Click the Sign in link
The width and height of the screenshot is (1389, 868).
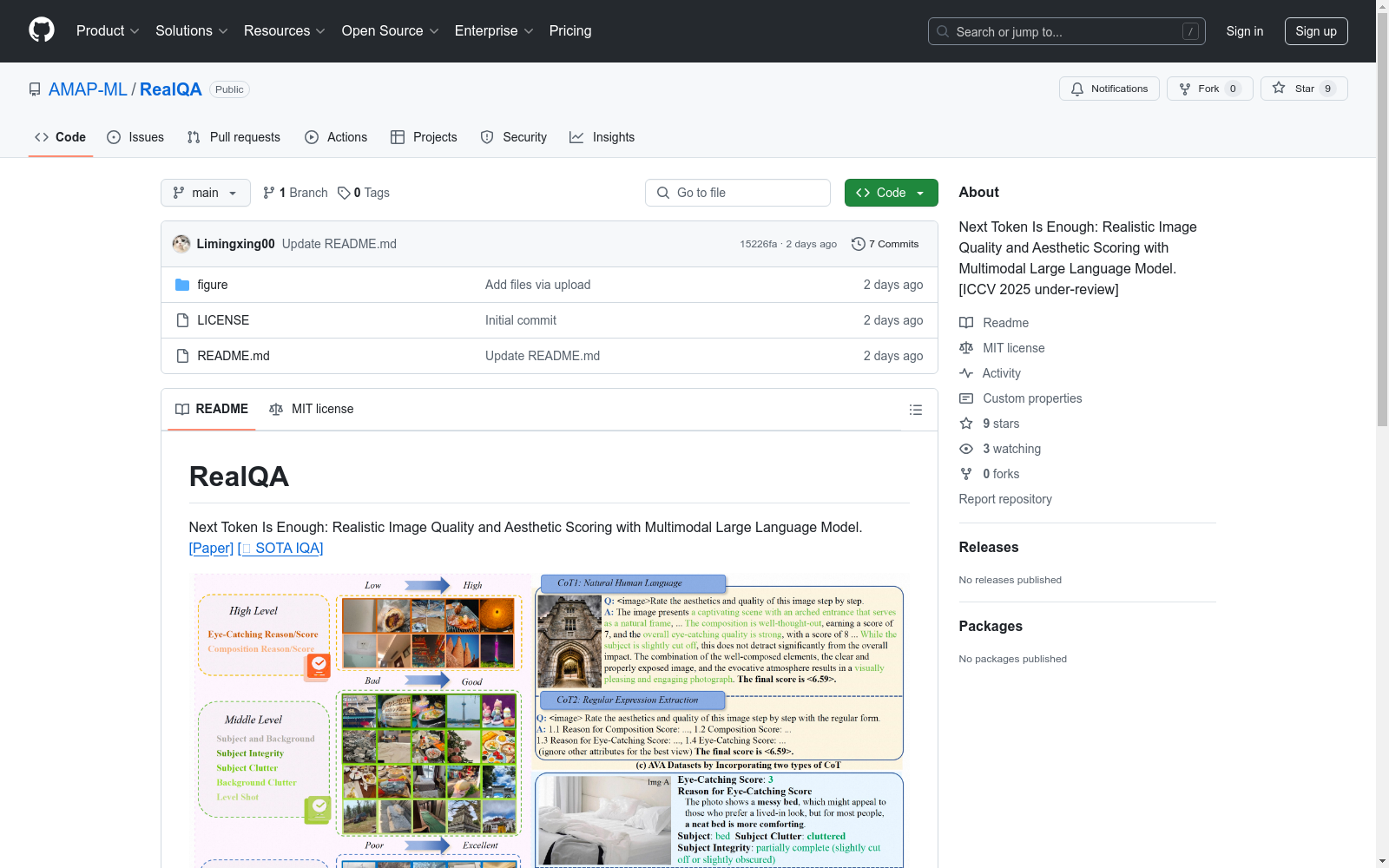(1245, 31)
